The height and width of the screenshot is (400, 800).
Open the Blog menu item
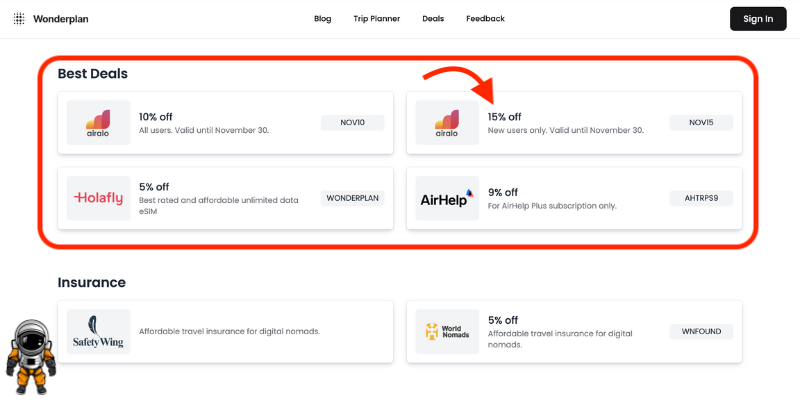(322, 19)
